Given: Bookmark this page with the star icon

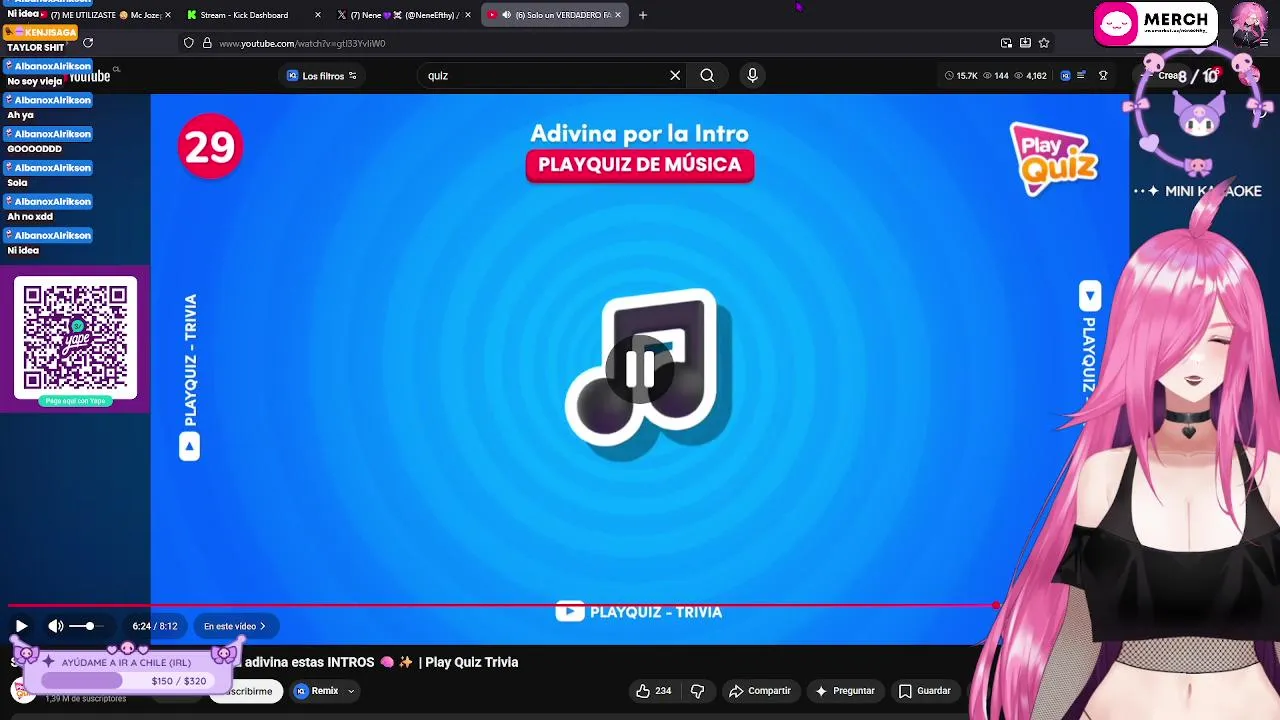Looking at the screenshot, I should coord(1044,43).
